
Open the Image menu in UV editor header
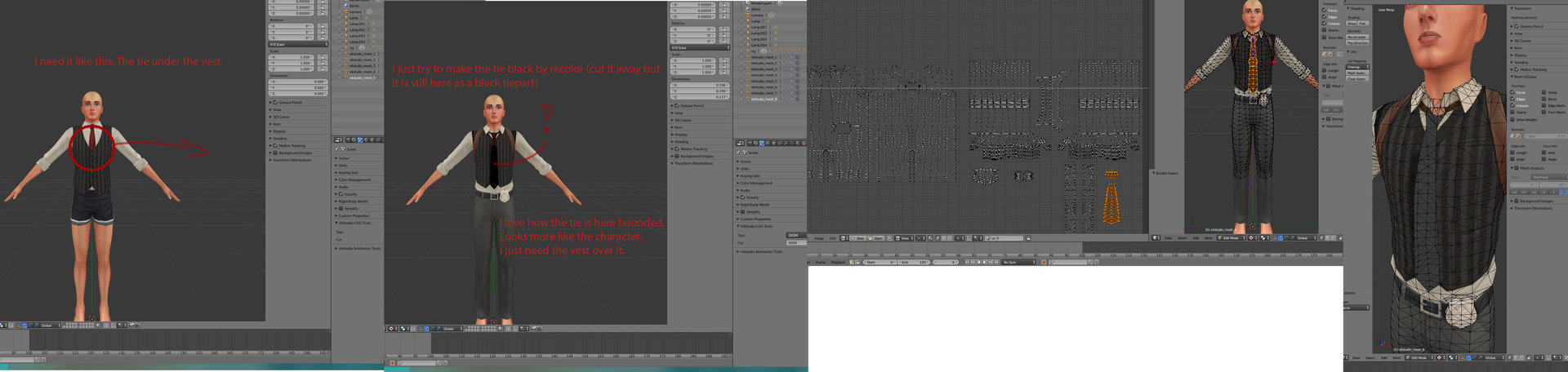(x=819, y=238)
